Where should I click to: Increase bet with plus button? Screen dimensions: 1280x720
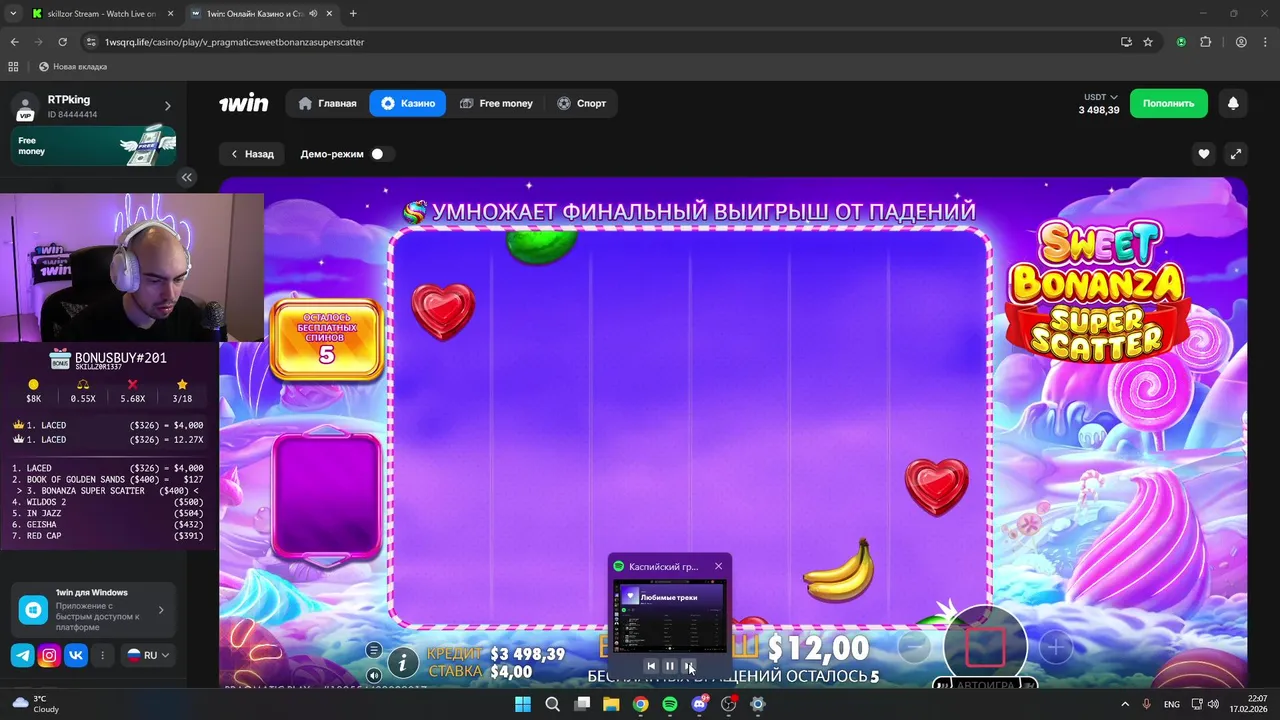pos(1056,647)
